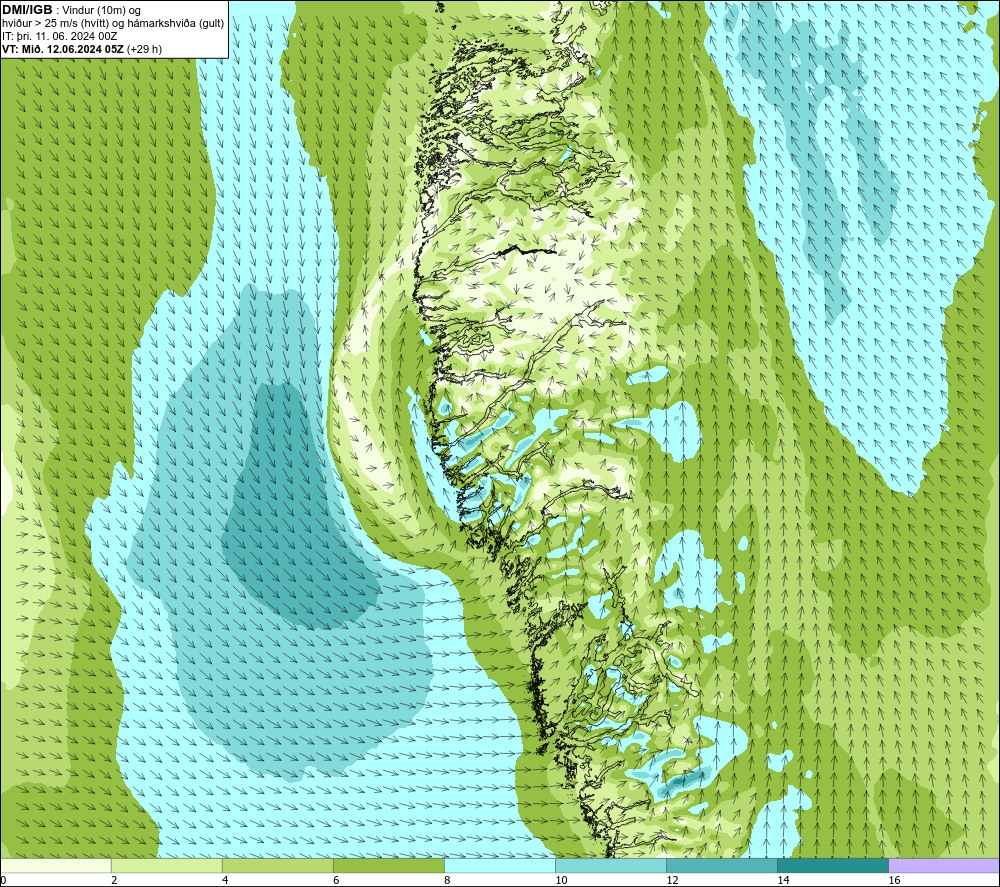Click the legend scale label '14'
Image resolution: width=1000 pixels, height=887 pixels.
click(x=783, y=881)
